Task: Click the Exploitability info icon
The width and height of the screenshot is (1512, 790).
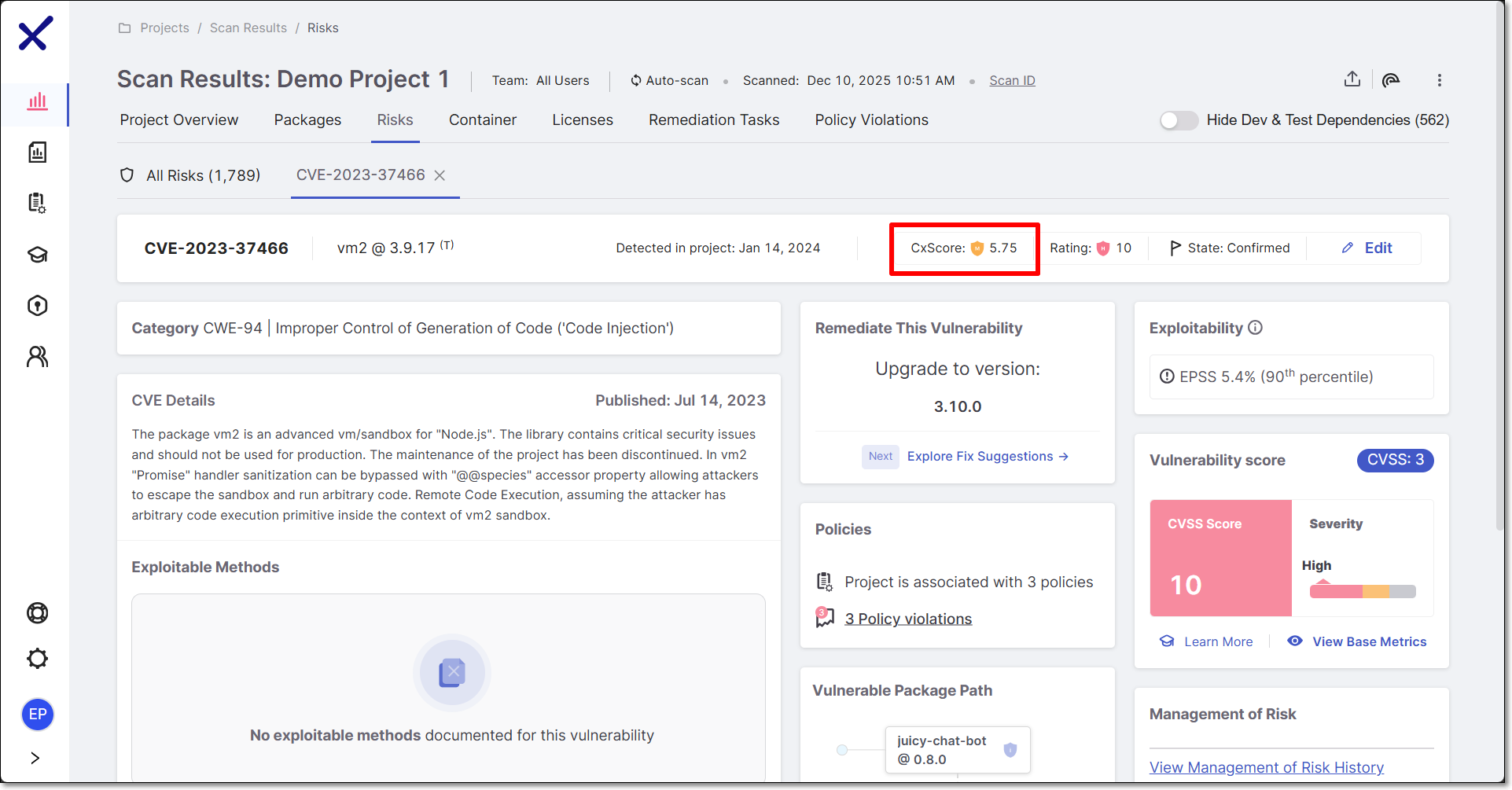Action: 1255,328
